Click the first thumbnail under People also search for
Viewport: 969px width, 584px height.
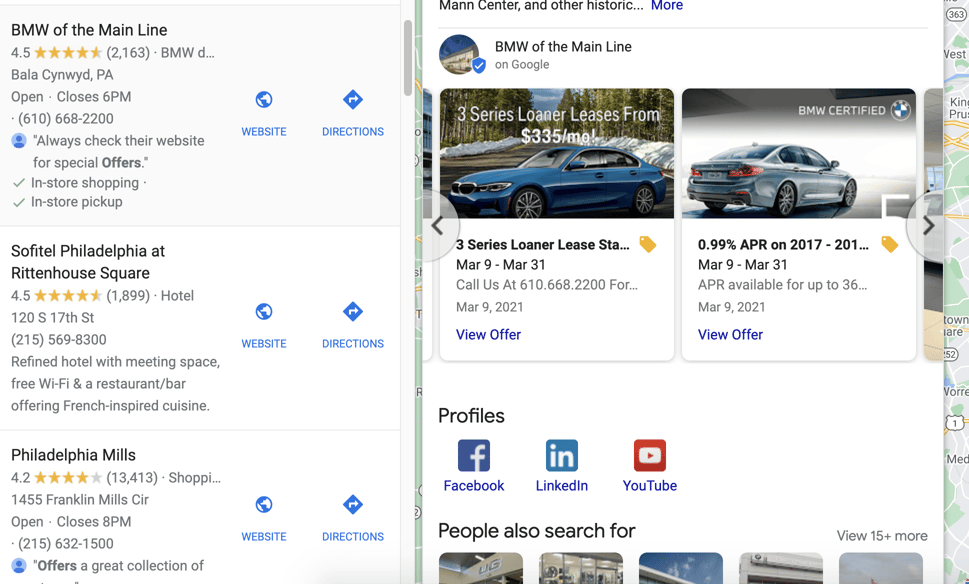[x=481, y=568]
